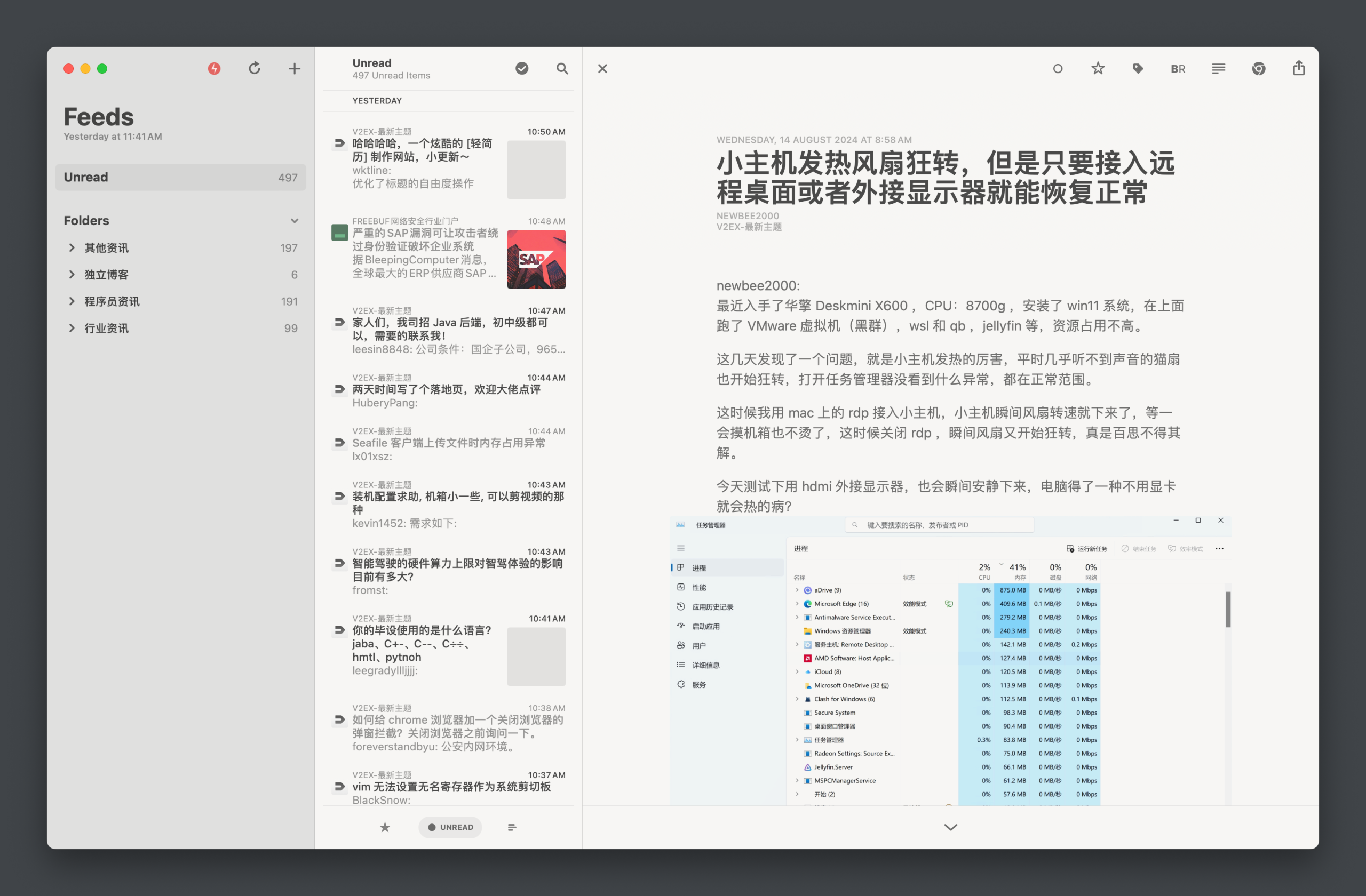This screenshot has height=896, width=1366.
Task: Click V2EX feed icon beside vim article
Action: click(339, 787)
